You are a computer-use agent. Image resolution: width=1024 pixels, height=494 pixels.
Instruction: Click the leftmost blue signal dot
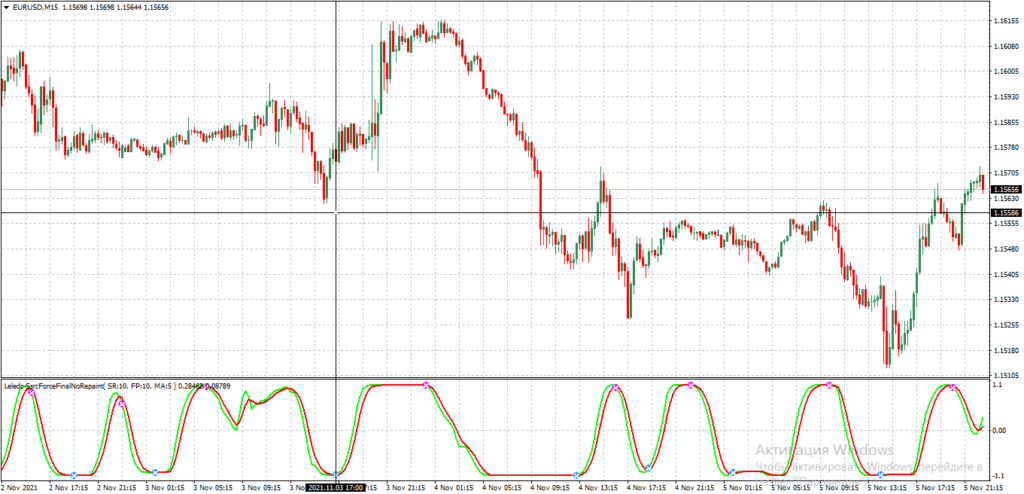pos(74,475)
